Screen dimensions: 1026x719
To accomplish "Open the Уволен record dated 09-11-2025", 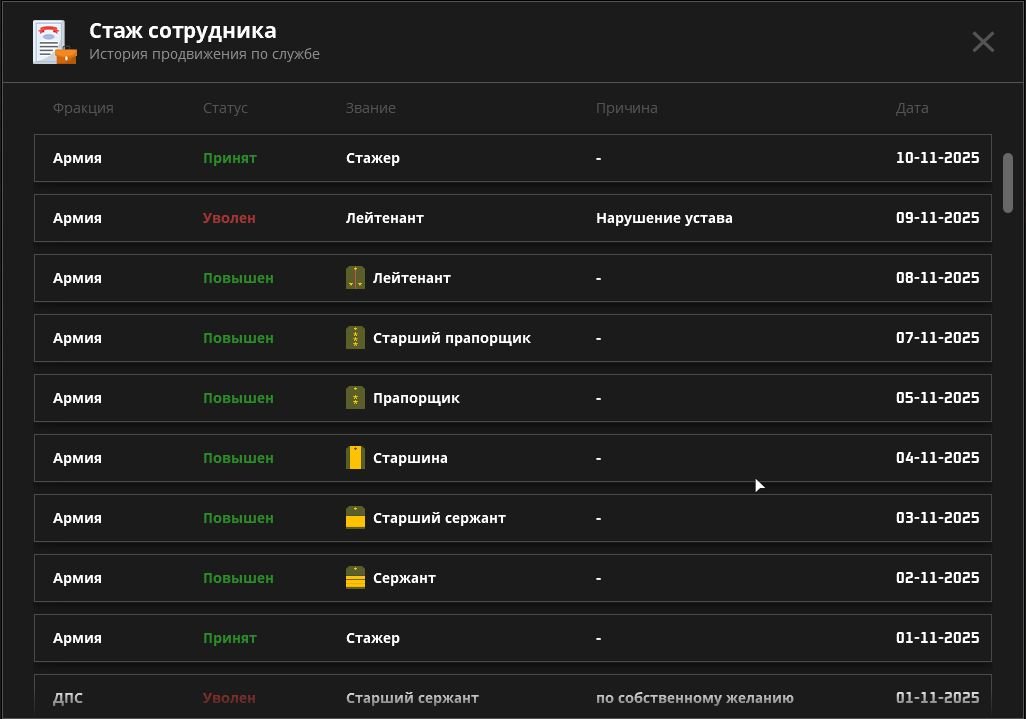I will (512, 218).
